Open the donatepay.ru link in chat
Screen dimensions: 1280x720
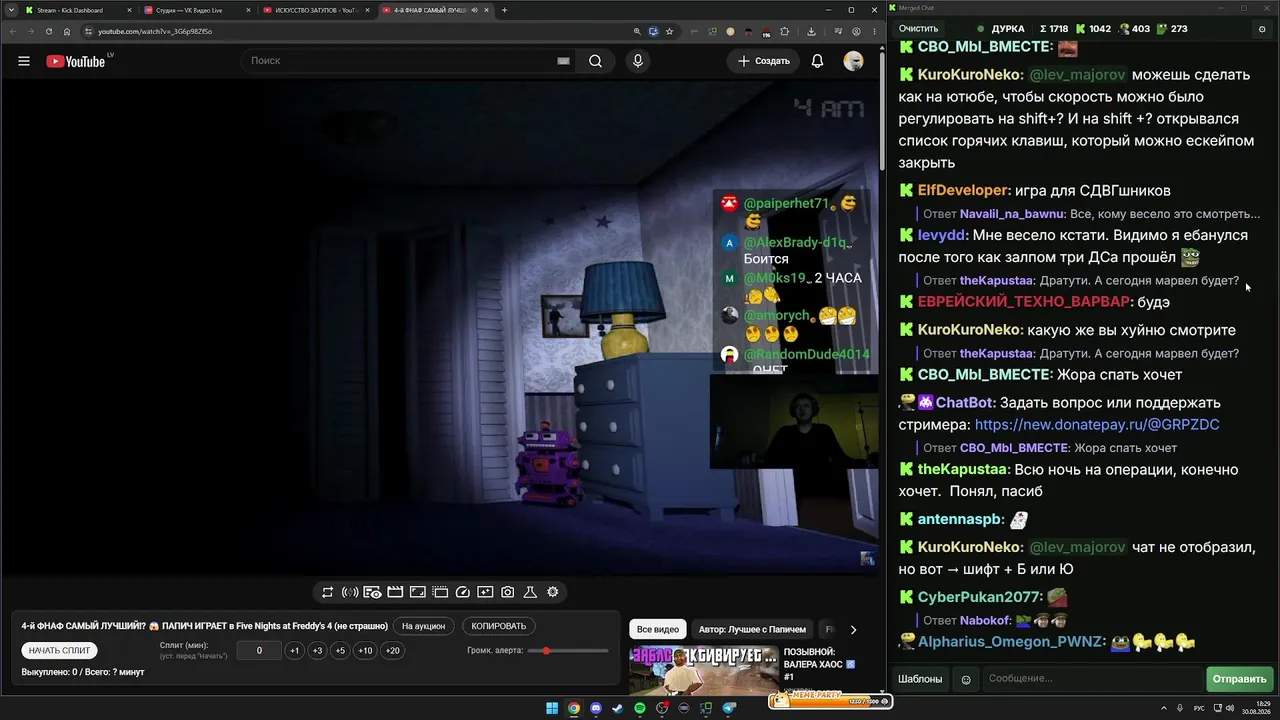[x=1097, y=425]
